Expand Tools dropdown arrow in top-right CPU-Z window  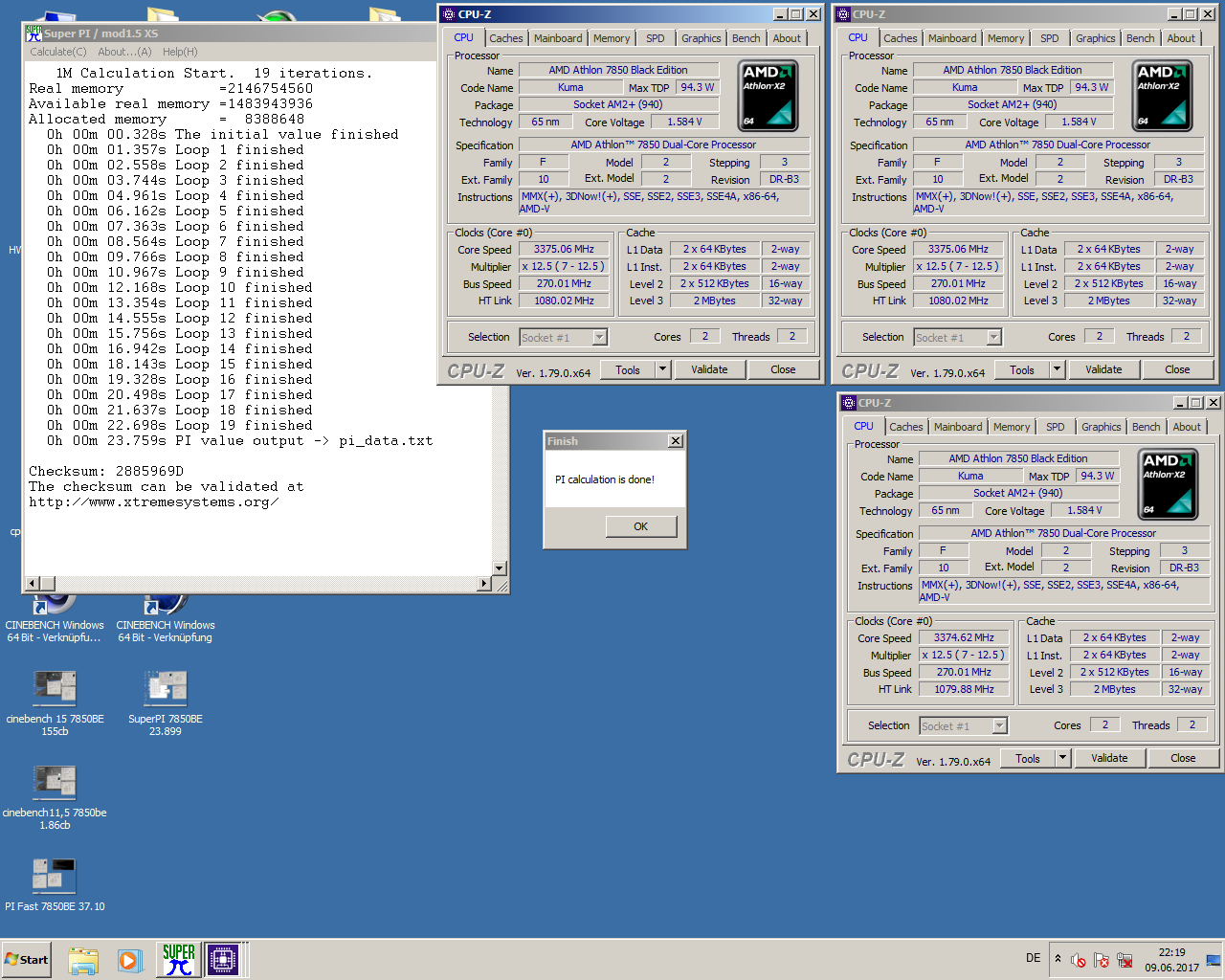1057,369
